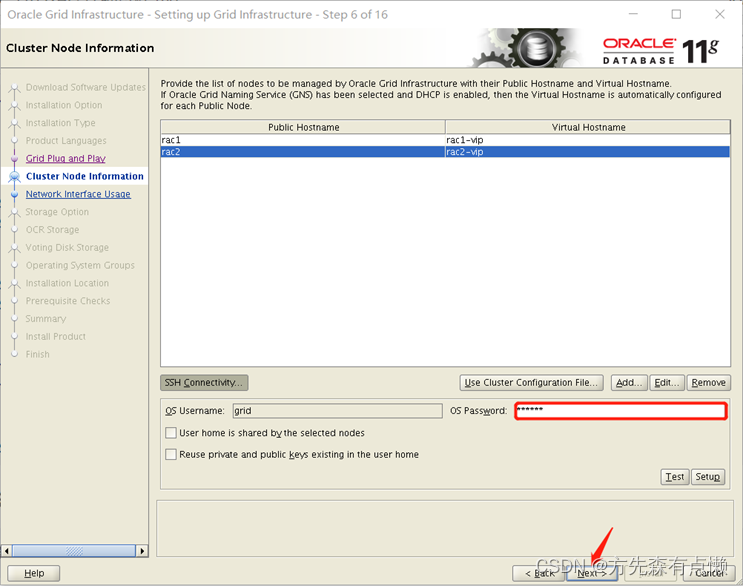Minimize the installer window
Image resolution: width=743 pixels, height=586 pixels.
tap(633, 15)
